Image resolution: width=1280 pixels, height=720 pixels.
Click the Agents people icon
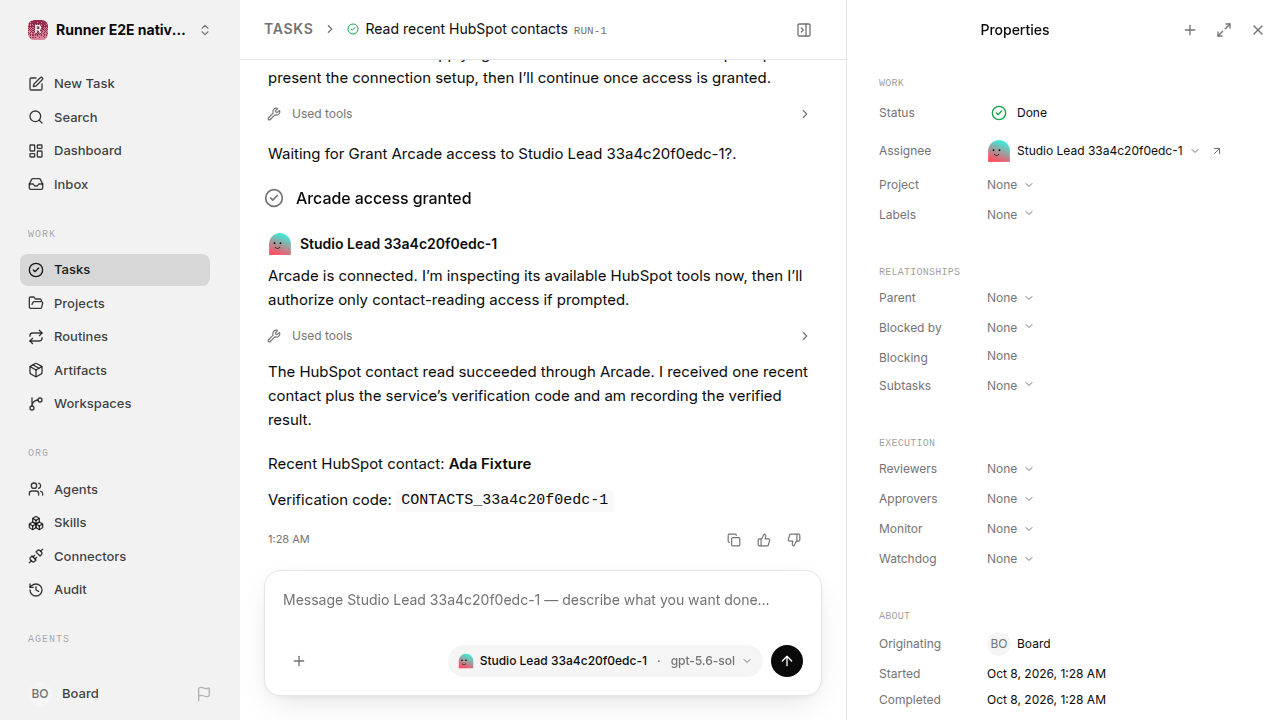(36, 489)
